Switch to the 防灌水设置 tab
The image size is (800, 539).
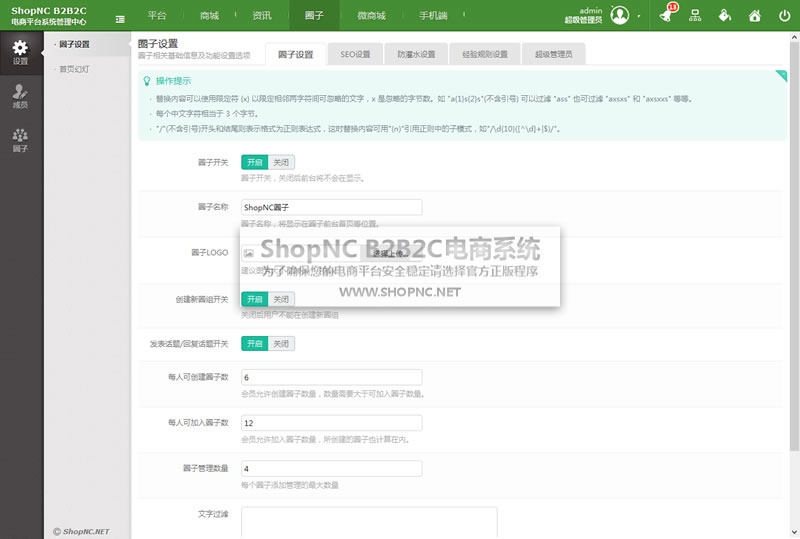click(x=416, y=54)
